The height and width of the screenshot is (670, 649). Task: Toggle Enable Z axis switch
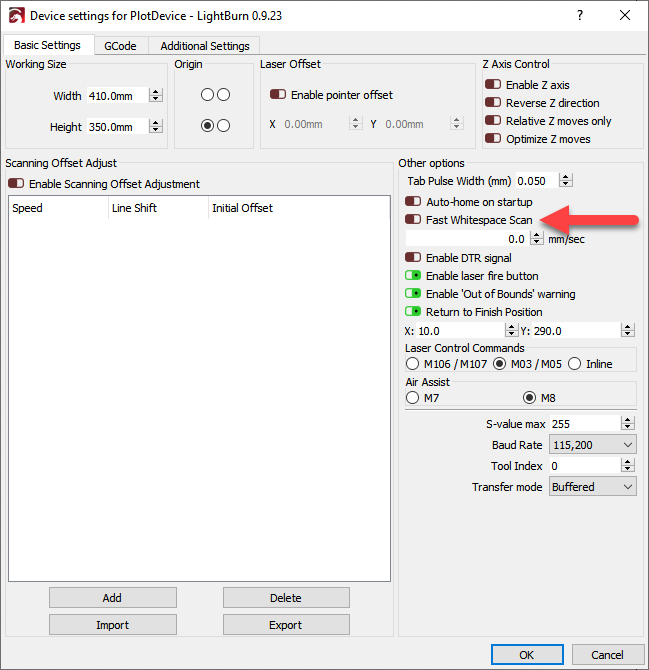(493, 84)
